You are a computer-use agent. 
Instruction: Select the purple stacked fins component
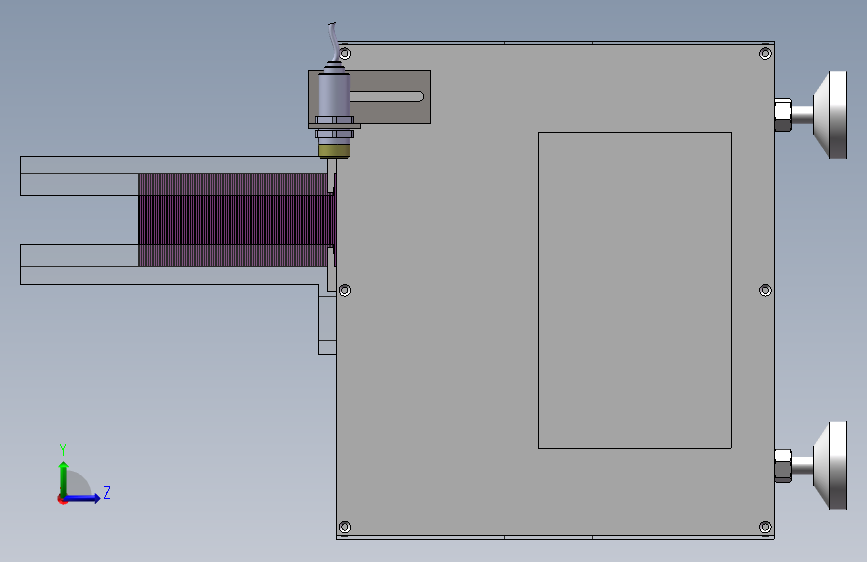tap(237, 220)
